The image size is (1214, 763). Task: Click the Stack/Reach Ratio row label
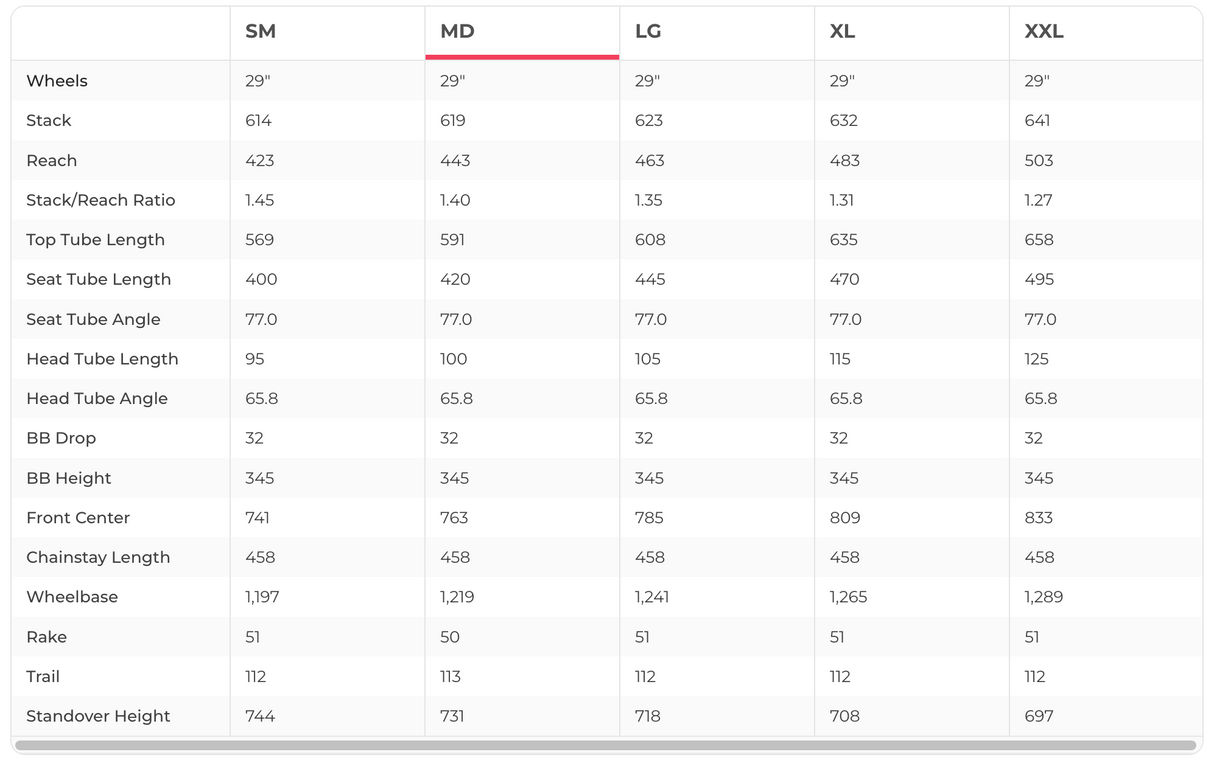pyautogui.click(x=101, y=200)
